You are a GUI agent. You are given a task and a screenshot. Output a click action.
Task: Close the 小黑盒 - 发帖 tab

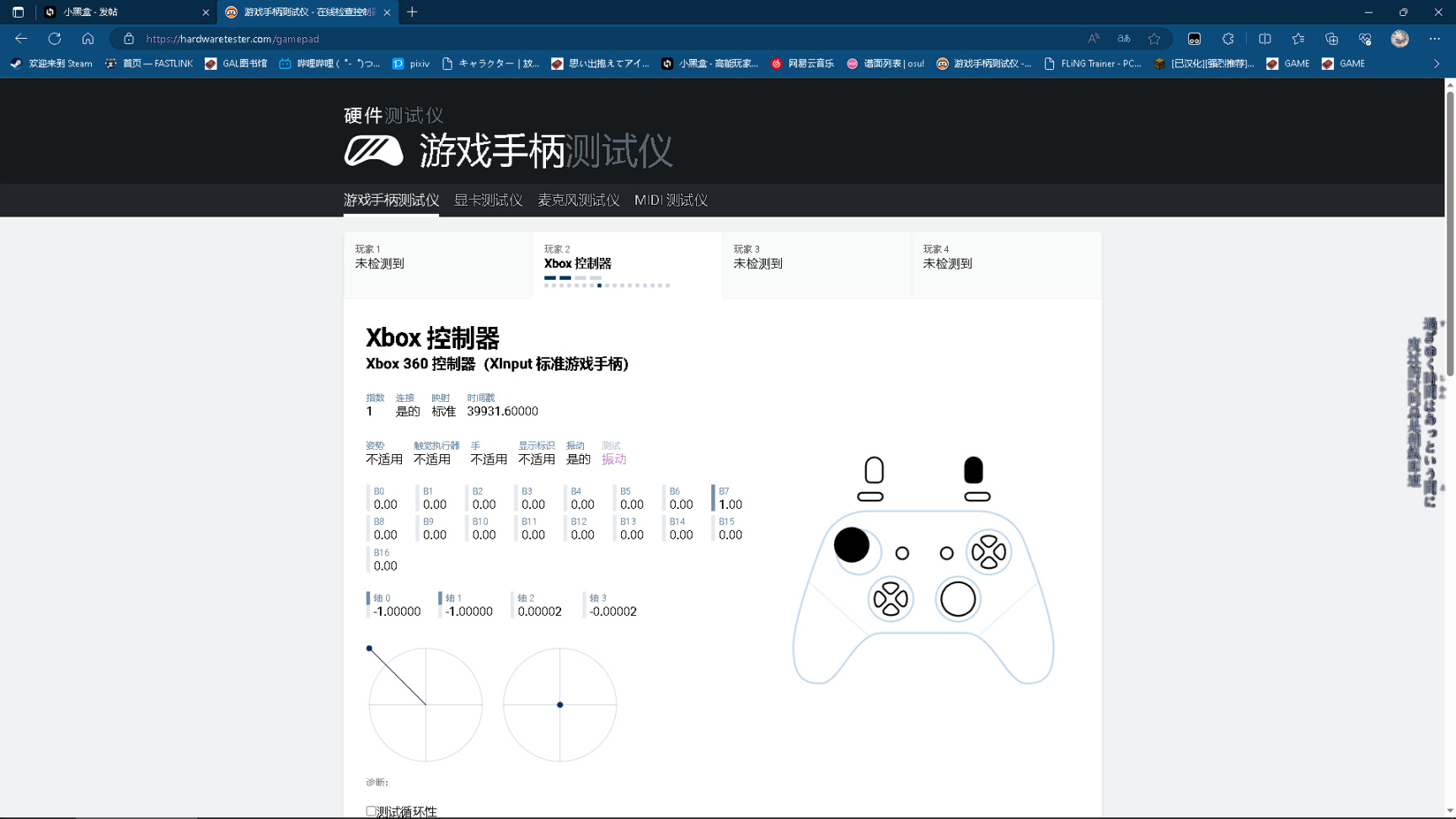point(206,13)
